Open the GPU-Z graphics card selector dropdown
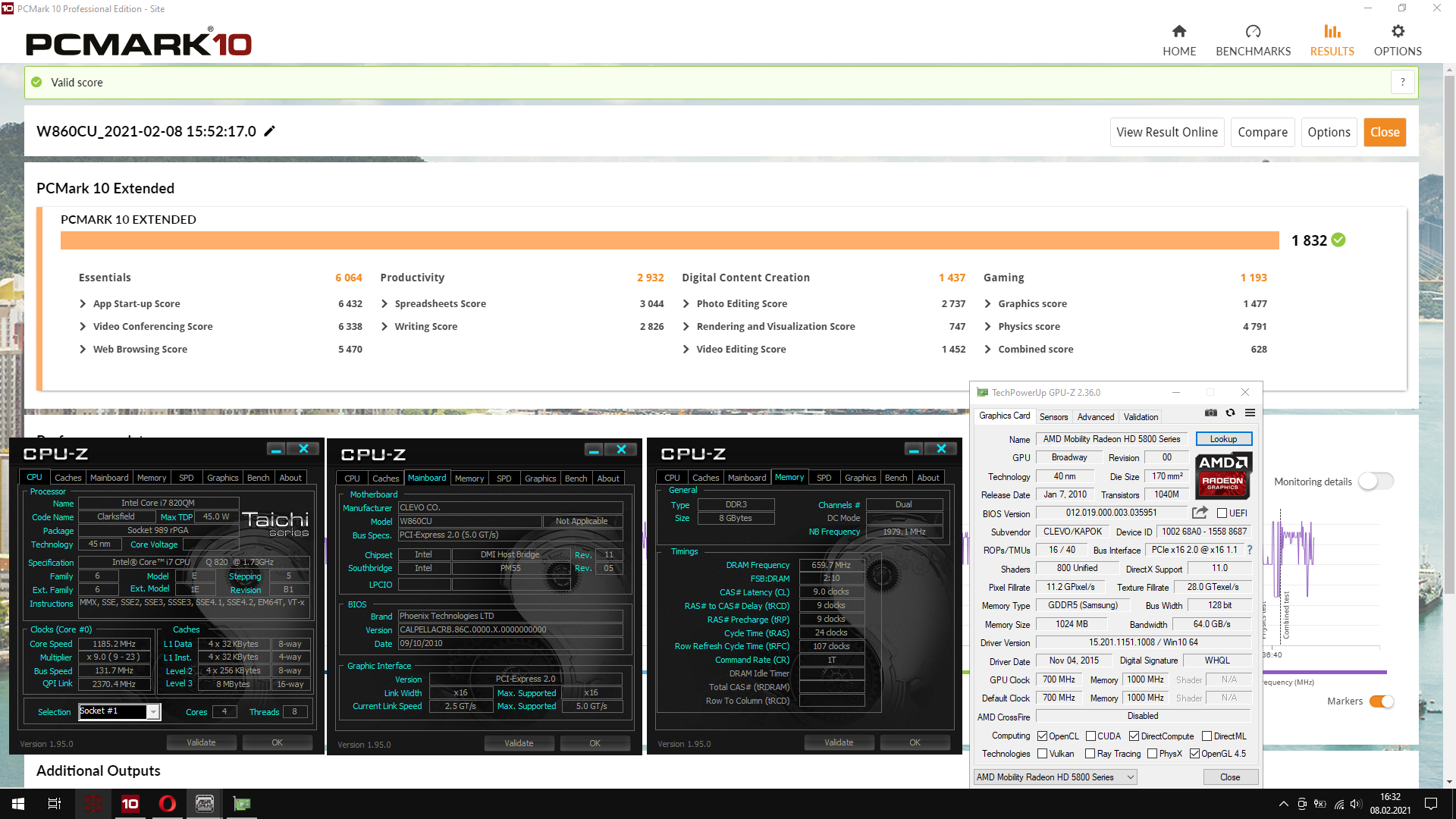 [x=1055, y=777]
